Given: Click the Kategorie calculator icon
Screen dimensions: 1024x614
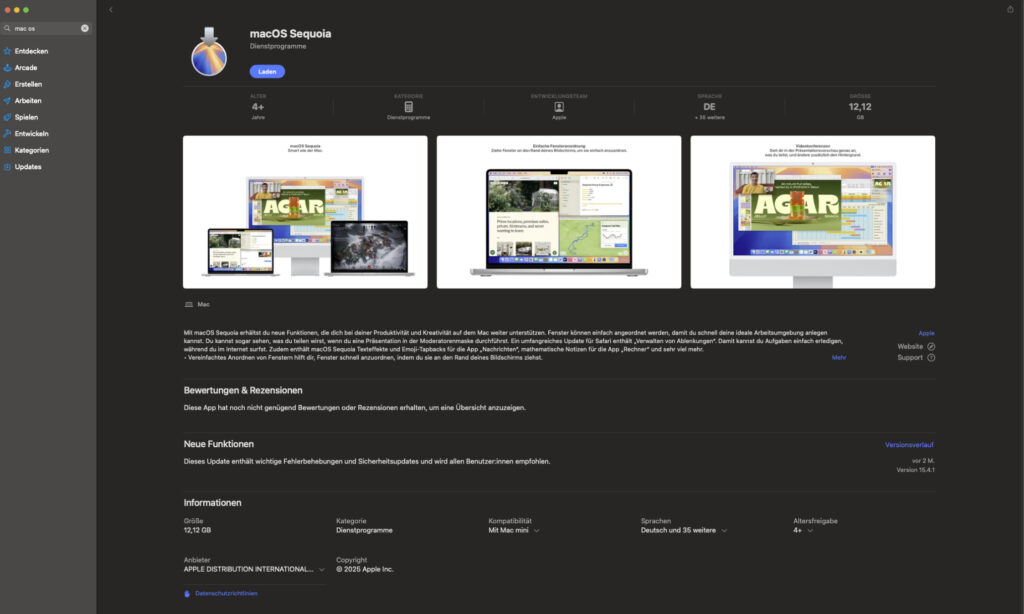Looking at the screenshot, I should tap(408, 106).
